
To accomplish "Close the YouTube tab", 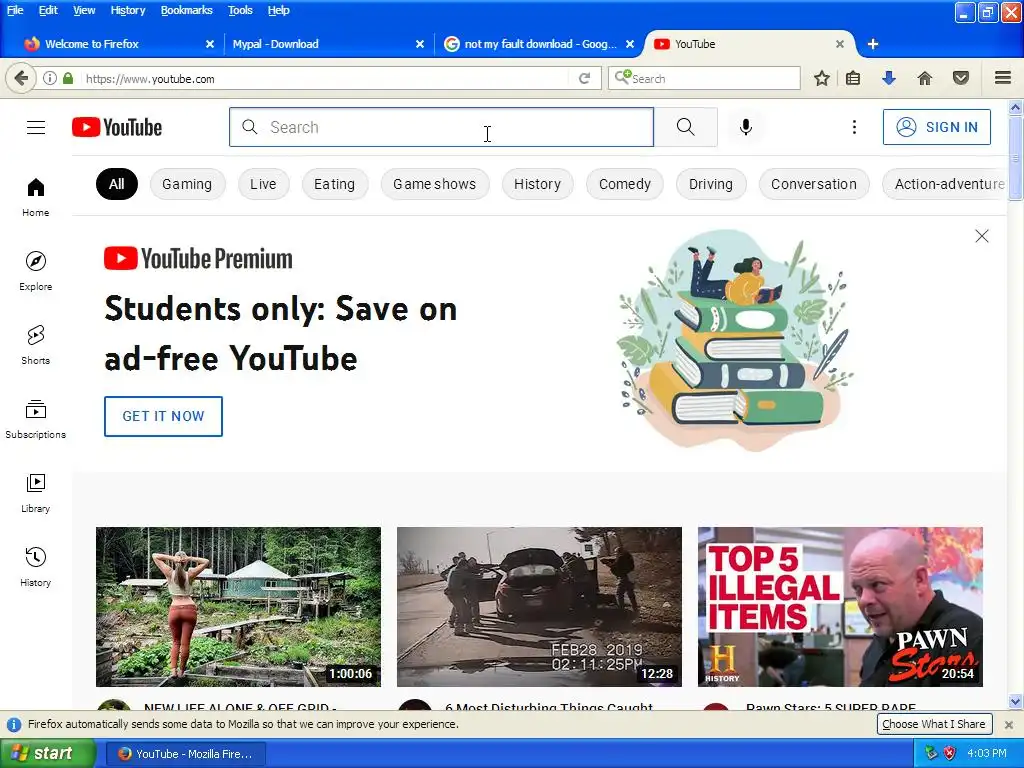I will click(840, 44).
